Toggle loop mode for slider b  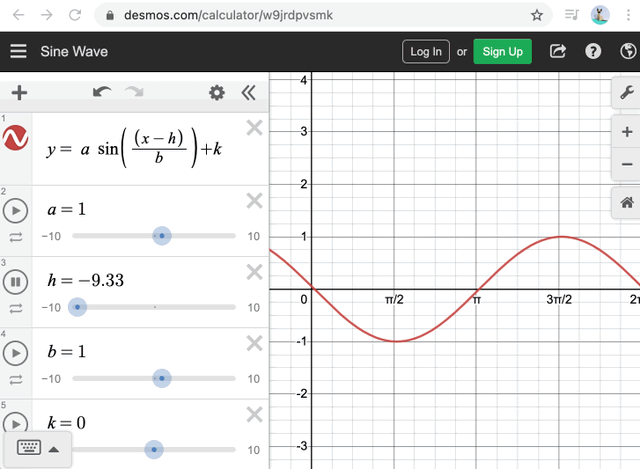[16, 380]
